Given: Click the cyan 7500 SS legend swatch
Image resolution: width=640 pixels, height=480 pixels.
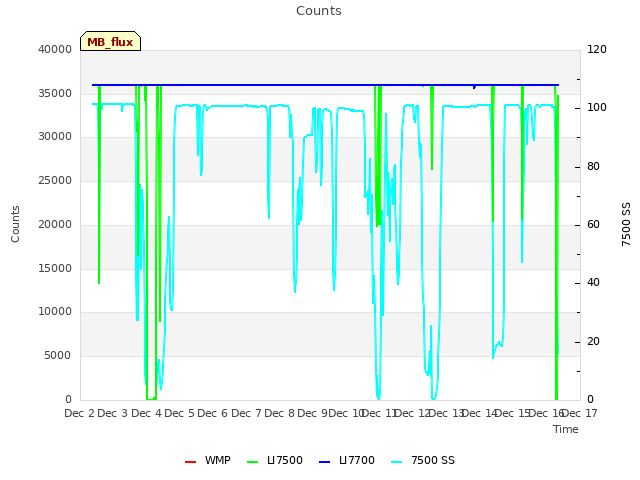Looking at the screenshot, I should point(396,461).
